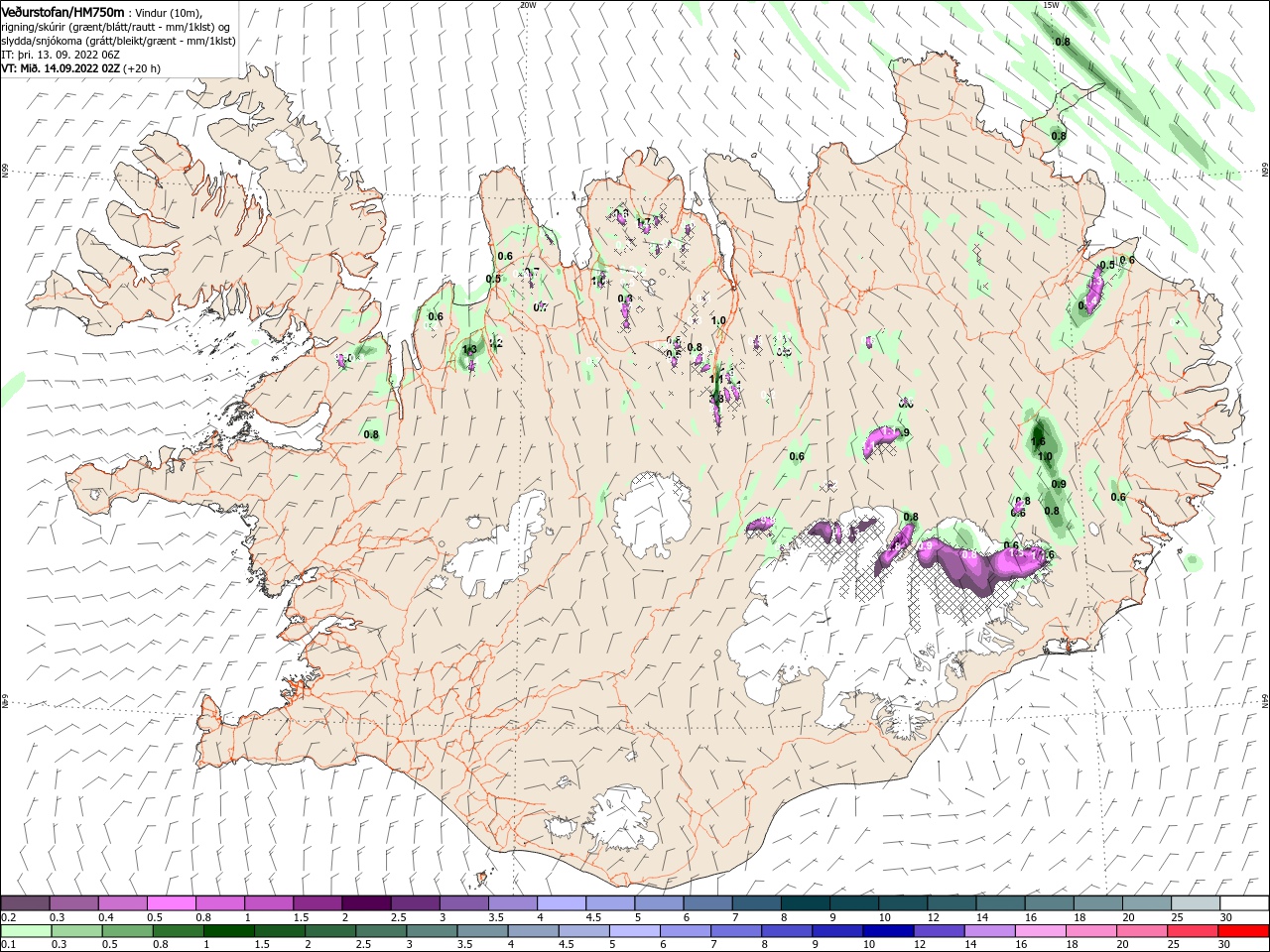Select the white 30 swatch in upper legend

click(x=1244, y=903)
